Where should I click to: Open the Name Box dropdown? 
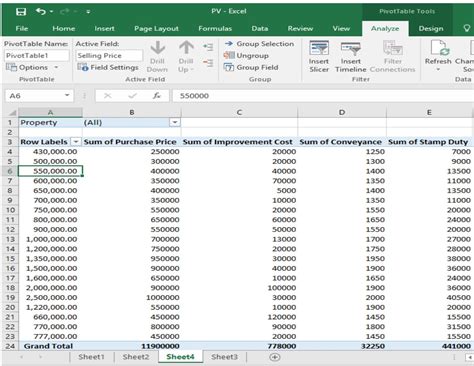coord(67,96)
